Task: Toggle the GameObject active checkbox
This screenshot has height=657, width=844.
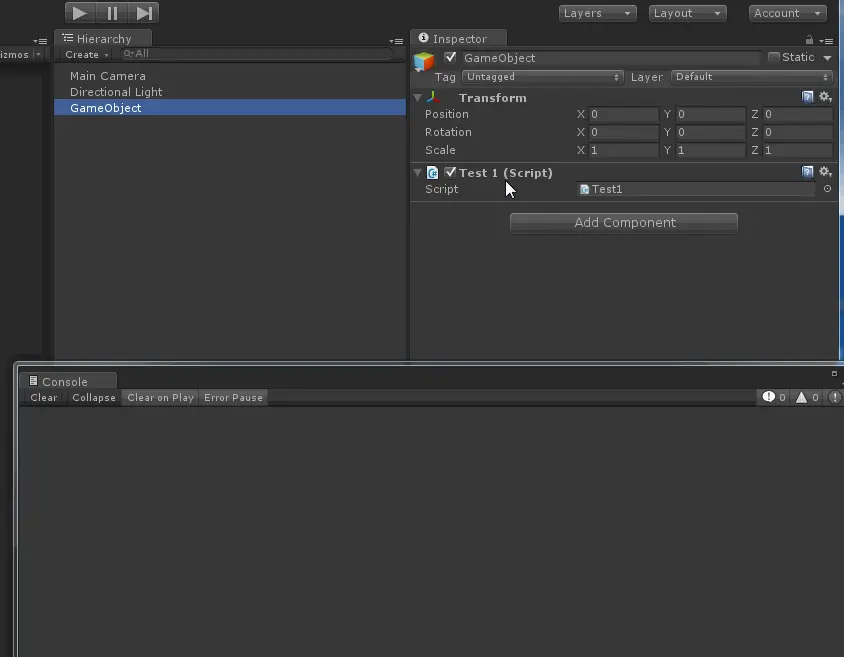Action: point(450,57)
